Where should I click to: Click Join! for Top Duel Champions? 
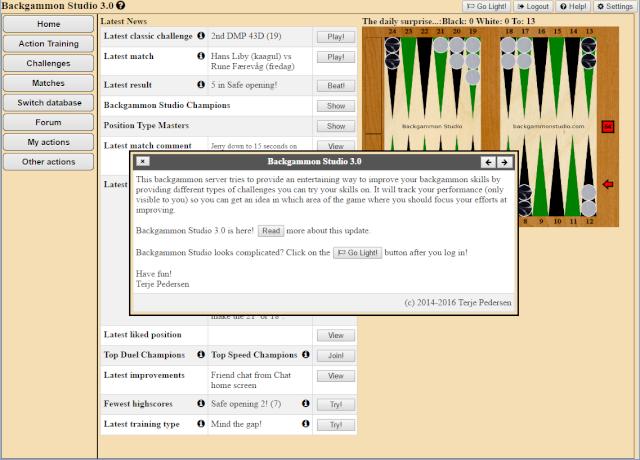click(336, 356)
